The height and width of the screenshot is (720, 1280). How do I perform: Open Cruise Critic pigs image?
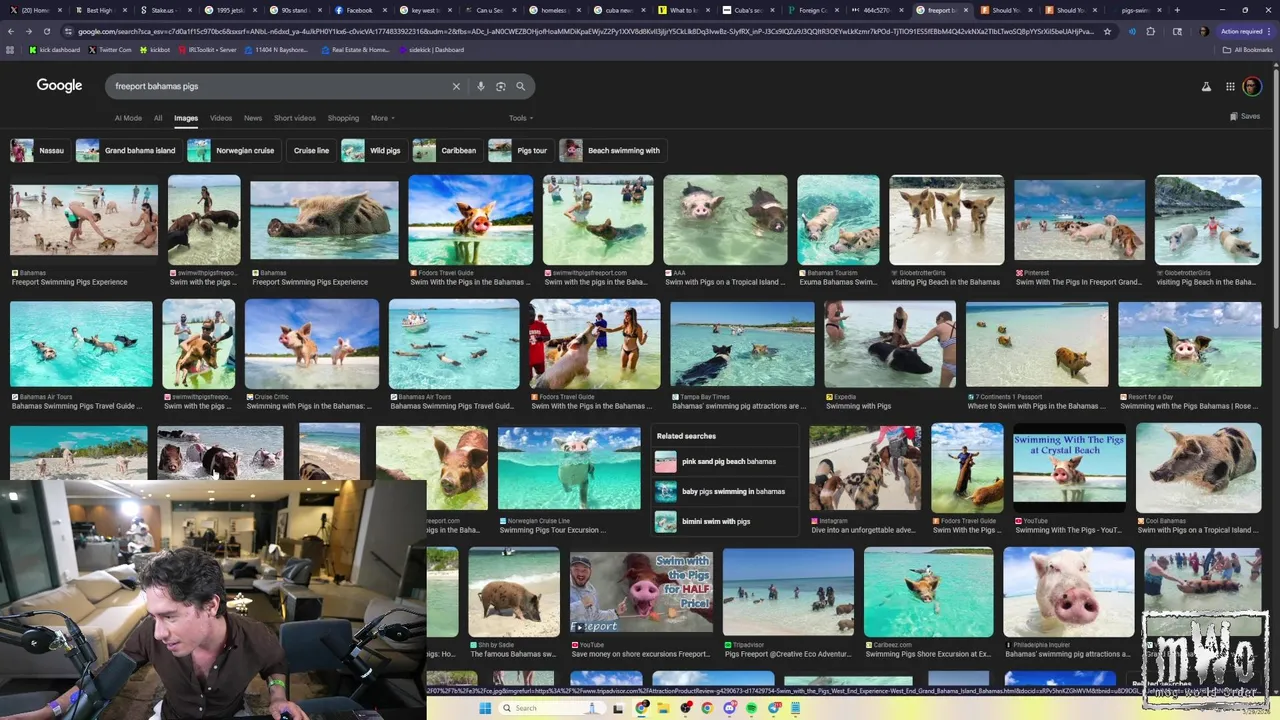[311, 344]
